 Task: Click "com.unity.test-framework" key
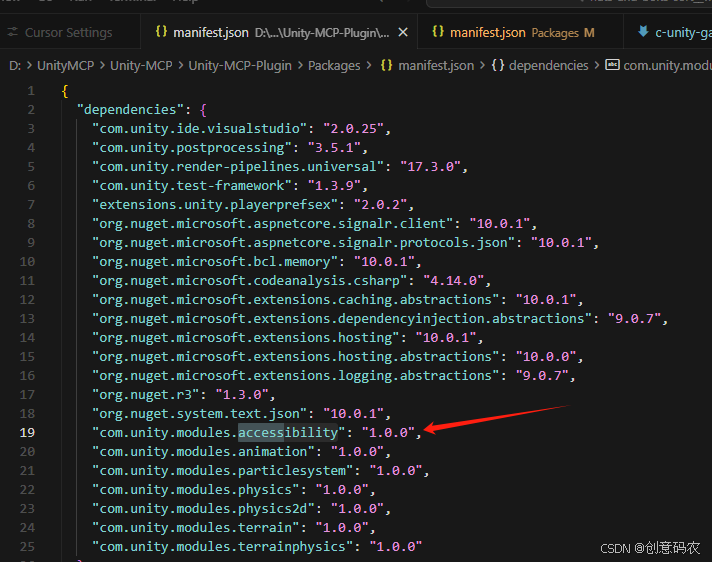click(192, 186)
